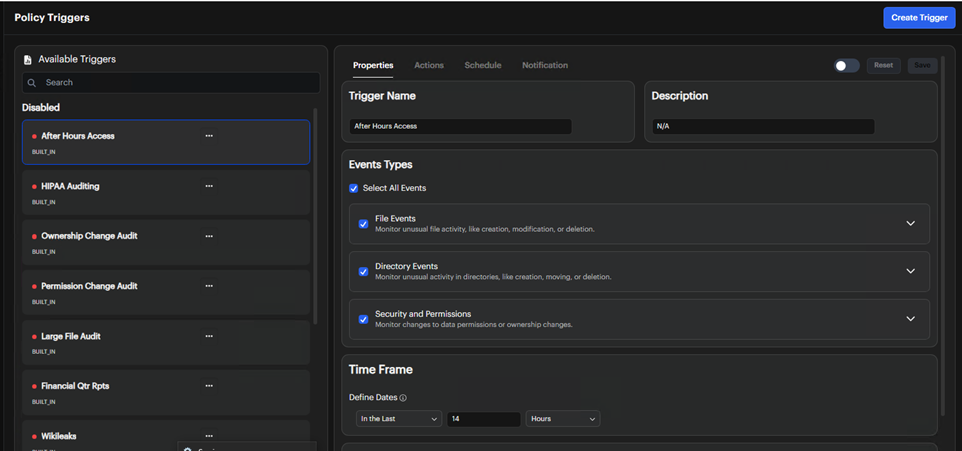This screenshot has height=451, width=962.
Task: Open the Permission Change Audit three-dot menu
Action: (x=209, y=286)
